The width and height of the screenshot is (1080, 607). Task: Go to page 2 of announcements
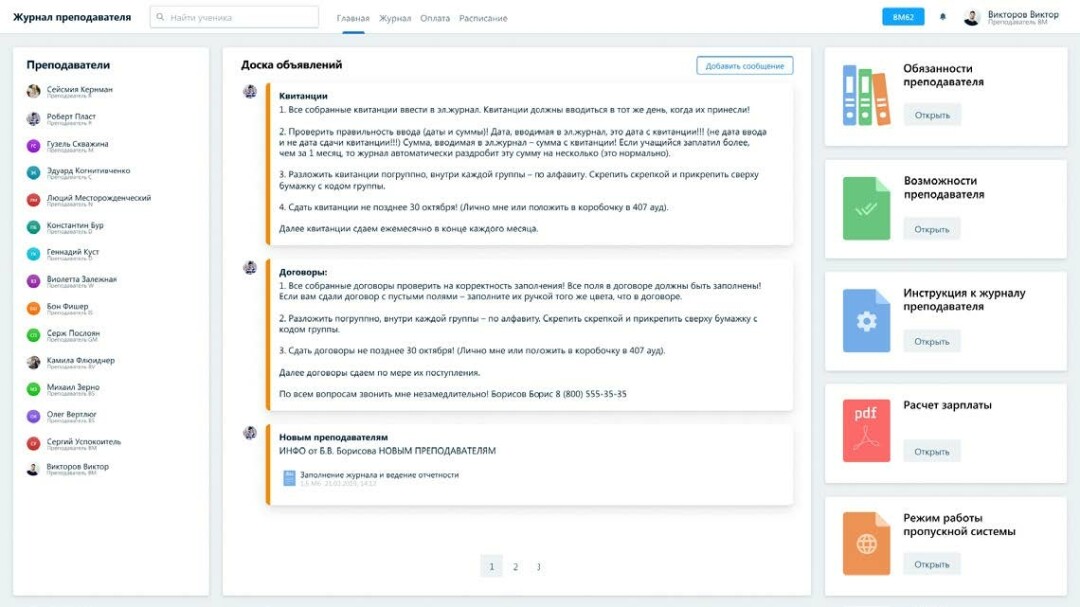pyautogui.click(x=515, y=567)
